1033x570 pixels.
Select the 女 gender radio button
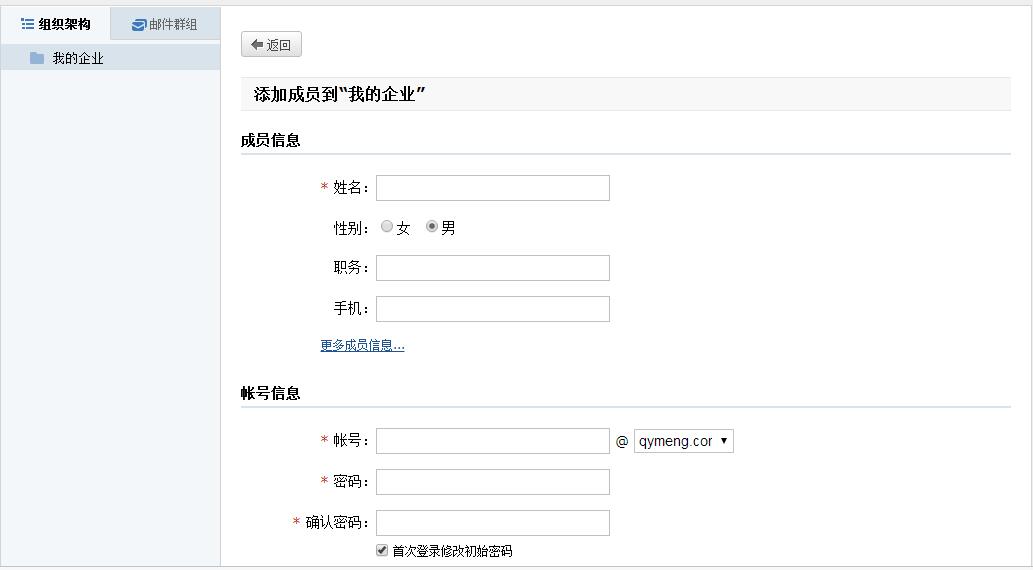pos(387,227)
